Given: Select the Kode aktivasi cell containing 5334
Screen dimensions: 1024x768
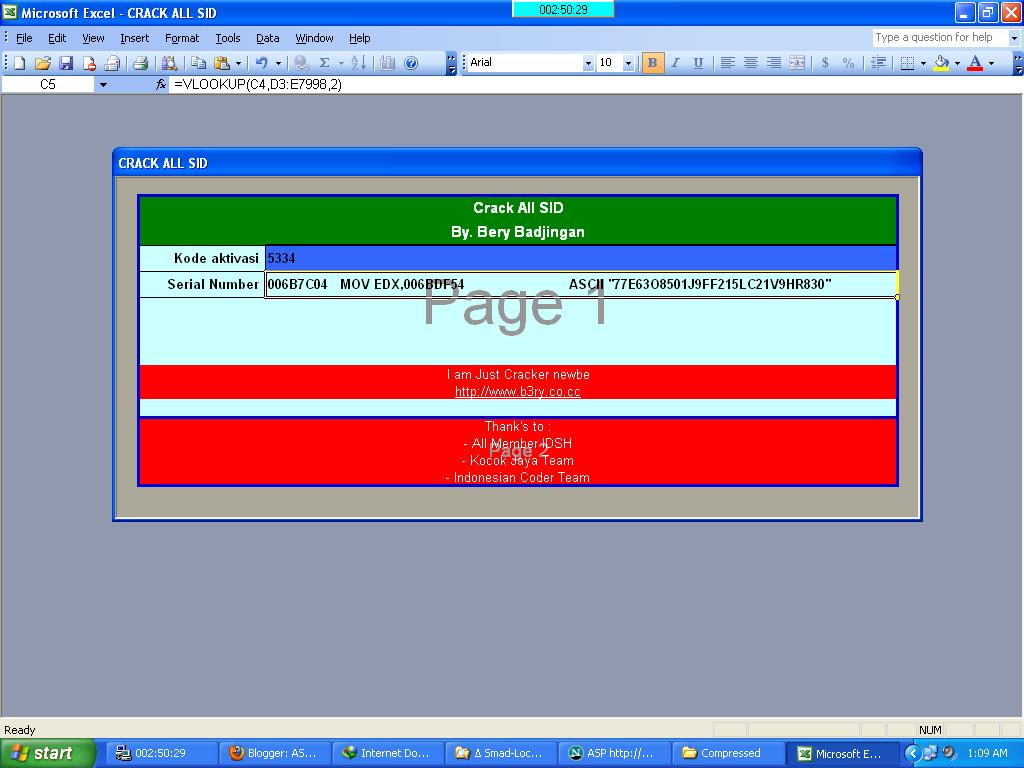Looking at the screenshot, I should (581, 259).
